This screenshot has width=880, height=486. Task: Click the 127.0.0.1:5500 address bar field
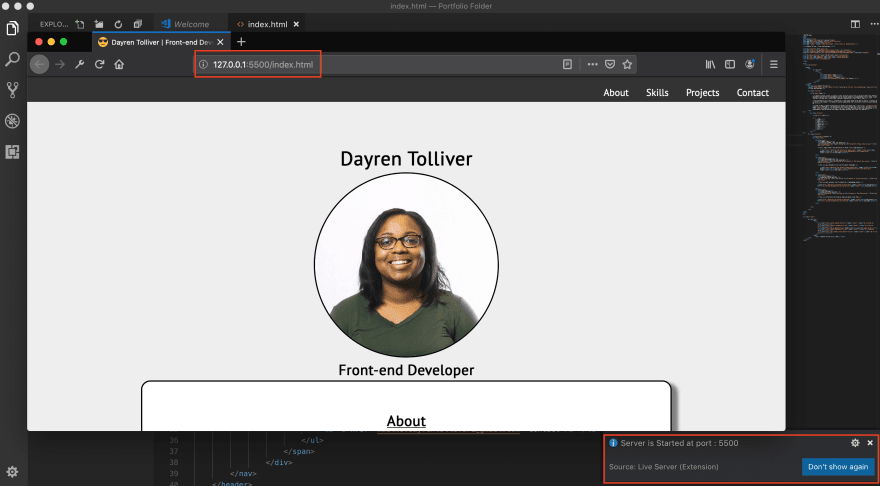pyautogui.click(x=378, y=65)
